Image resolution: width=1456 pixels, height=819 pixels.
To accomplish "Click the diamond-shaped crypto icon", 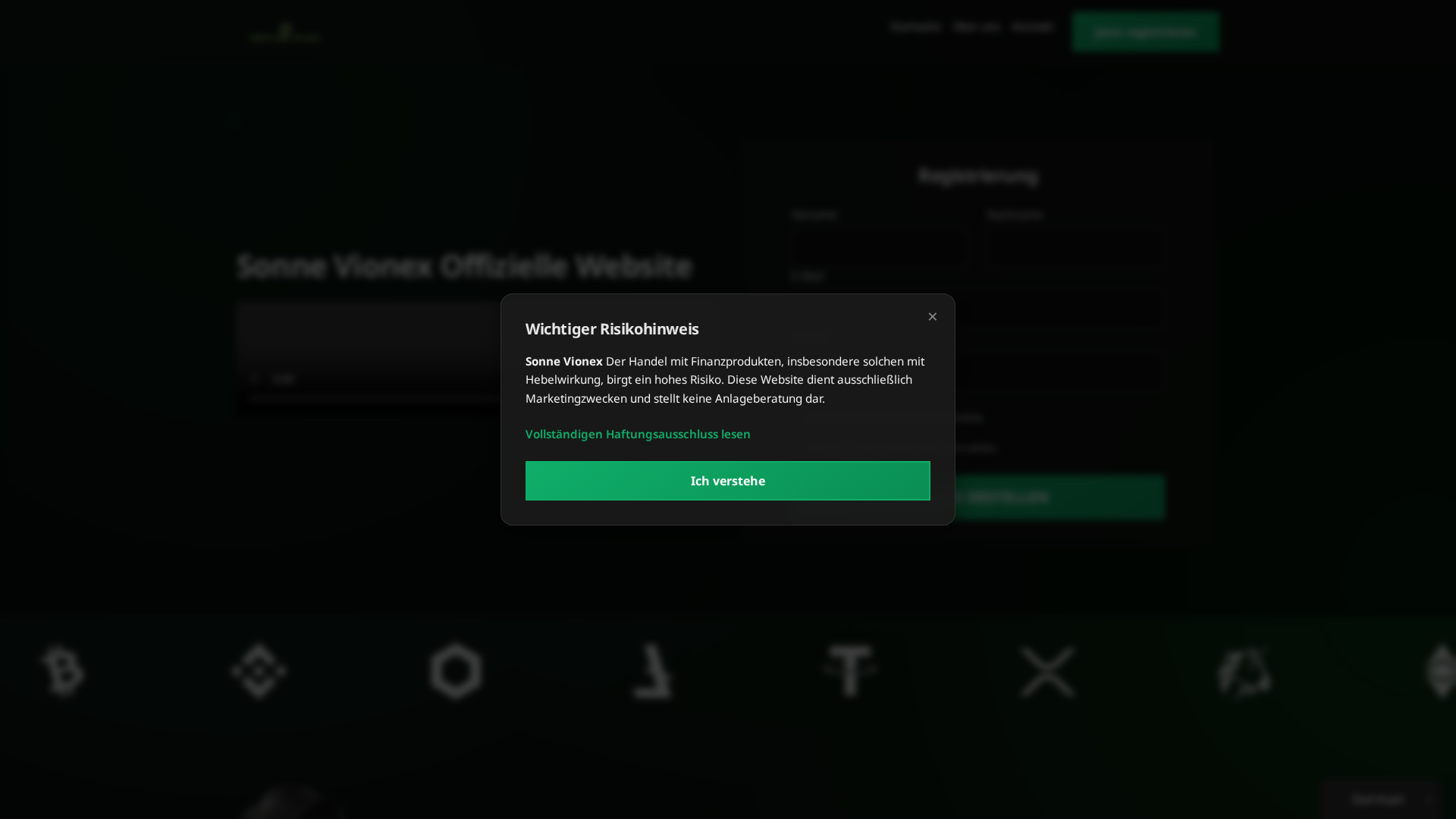I will pyautogui.click(x=258, y=671).
